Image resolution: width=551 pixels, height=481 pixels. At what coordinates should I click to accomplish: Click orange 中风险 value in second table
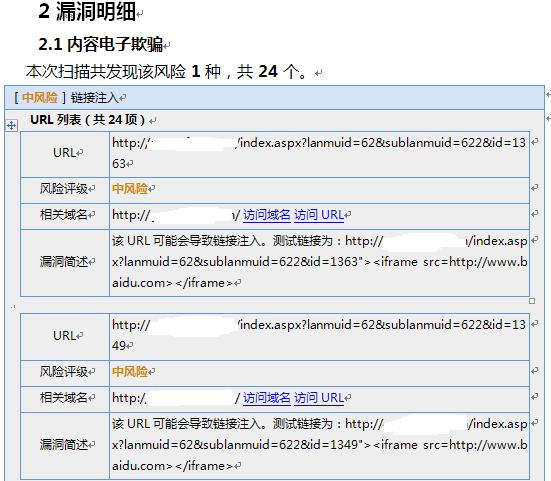130,372
